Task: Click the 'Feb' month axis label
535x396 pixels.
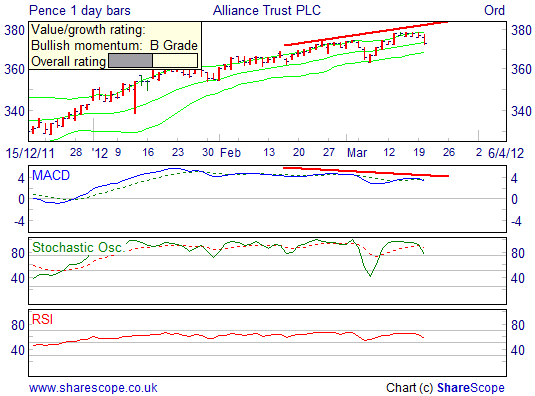Action: point(230,152)
